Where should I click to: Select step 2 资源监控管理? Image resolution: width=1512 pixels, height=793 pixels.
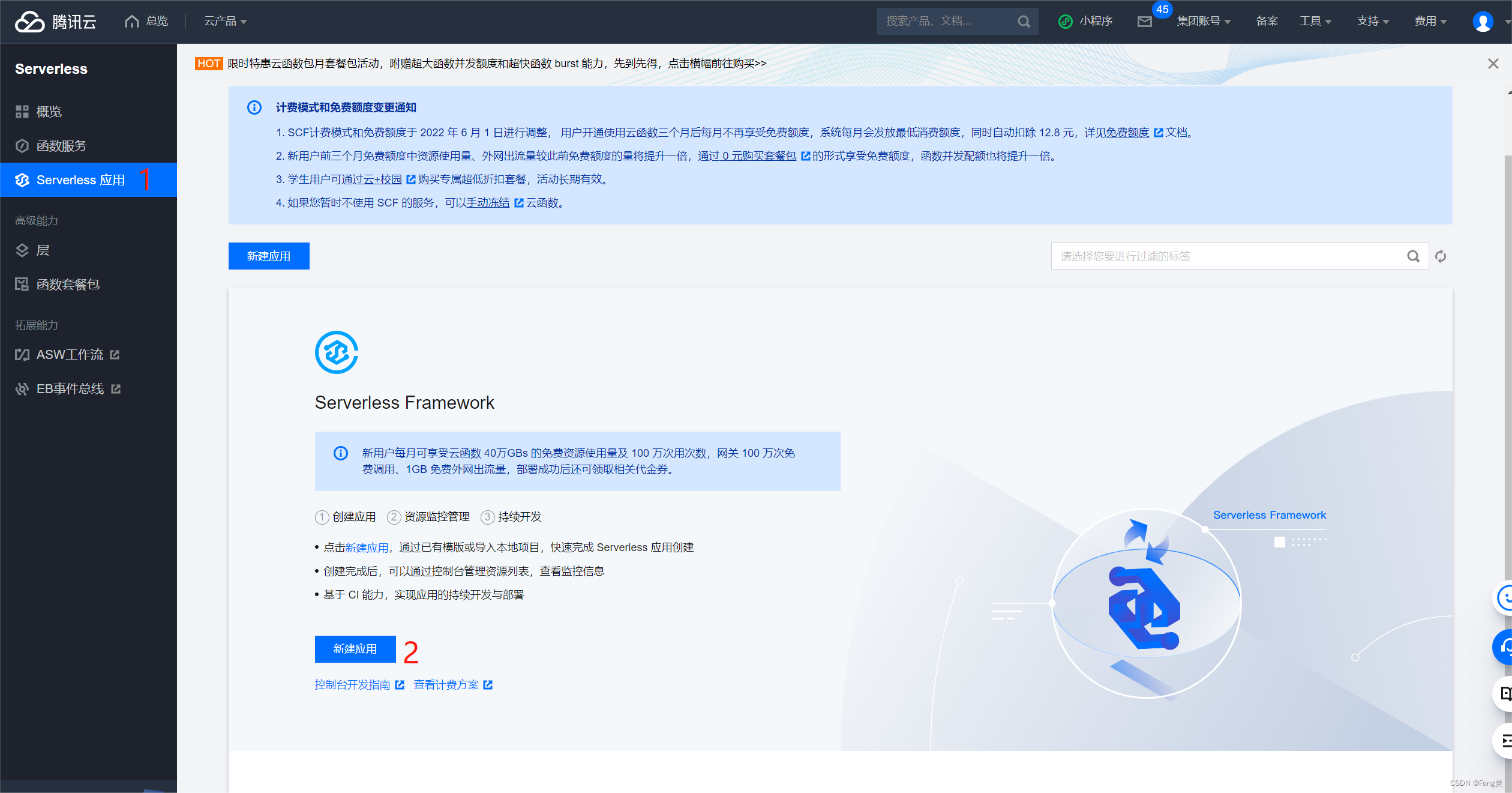428,517
